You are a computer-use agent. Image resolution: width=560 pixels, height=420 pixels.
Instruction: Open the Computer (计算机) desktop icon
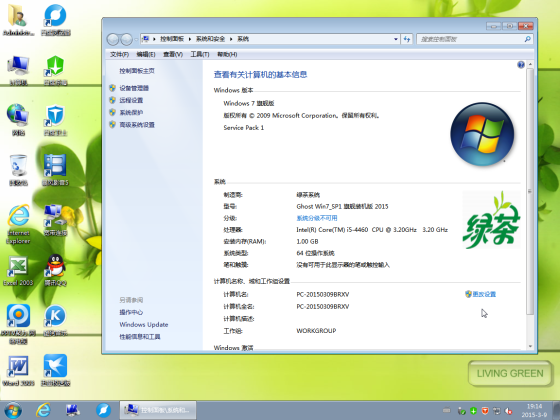pos(18,71)
